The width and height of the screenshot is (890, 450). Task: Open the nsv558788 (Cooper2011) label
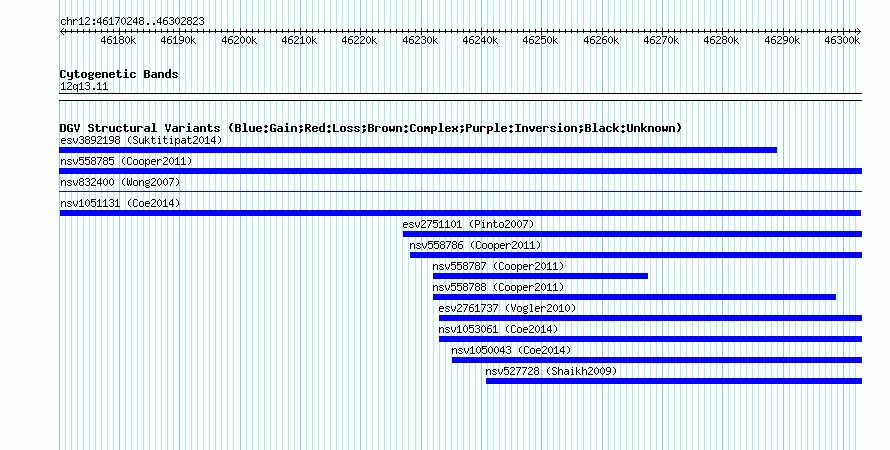tap(498, 287)
